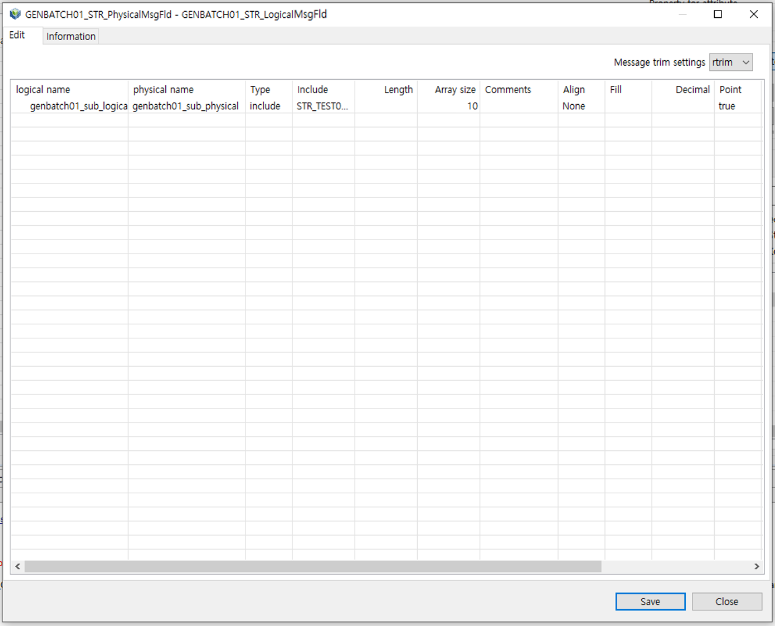Switch to the Information tab
775x626 pixels.
click(x=71, y=36)
